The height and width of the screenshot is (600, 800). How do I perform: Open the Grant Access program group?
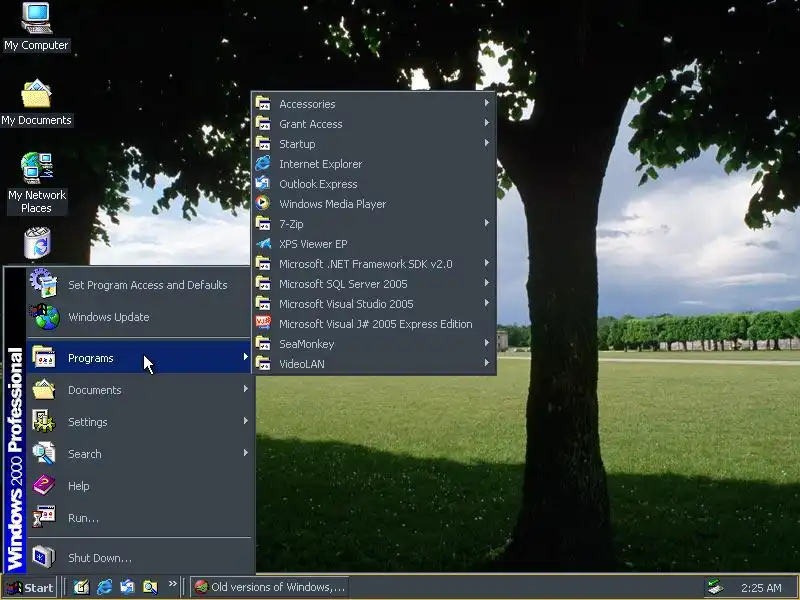(373, 123)
